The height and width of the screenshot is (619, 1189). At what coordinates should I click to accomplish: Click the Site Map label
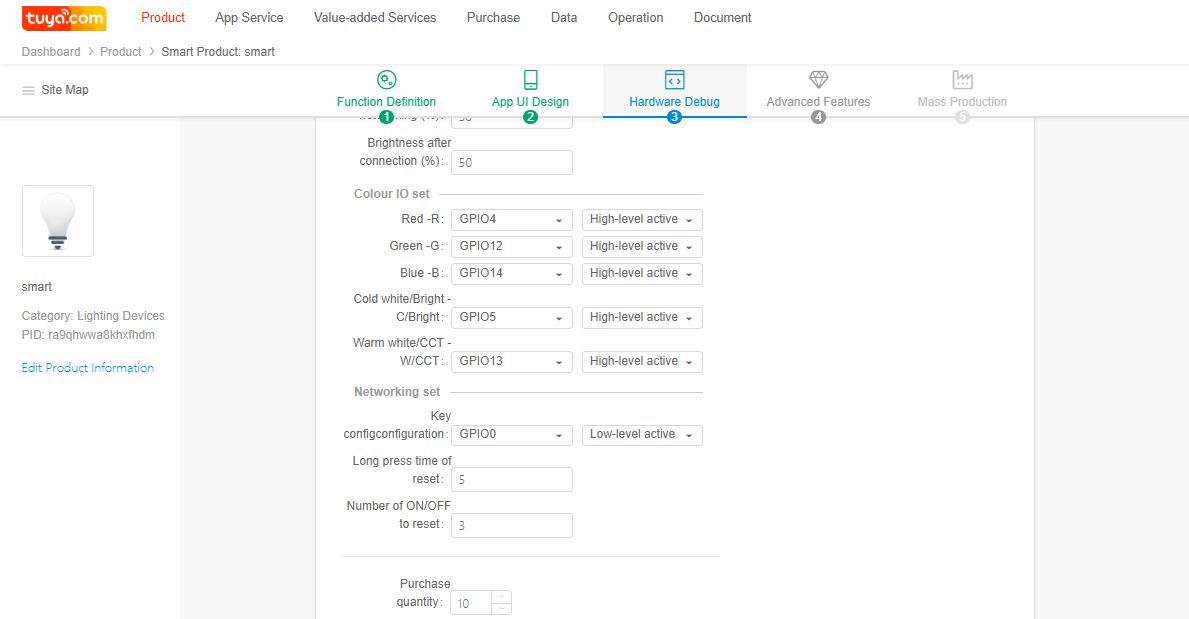click(x=65, y=90)
